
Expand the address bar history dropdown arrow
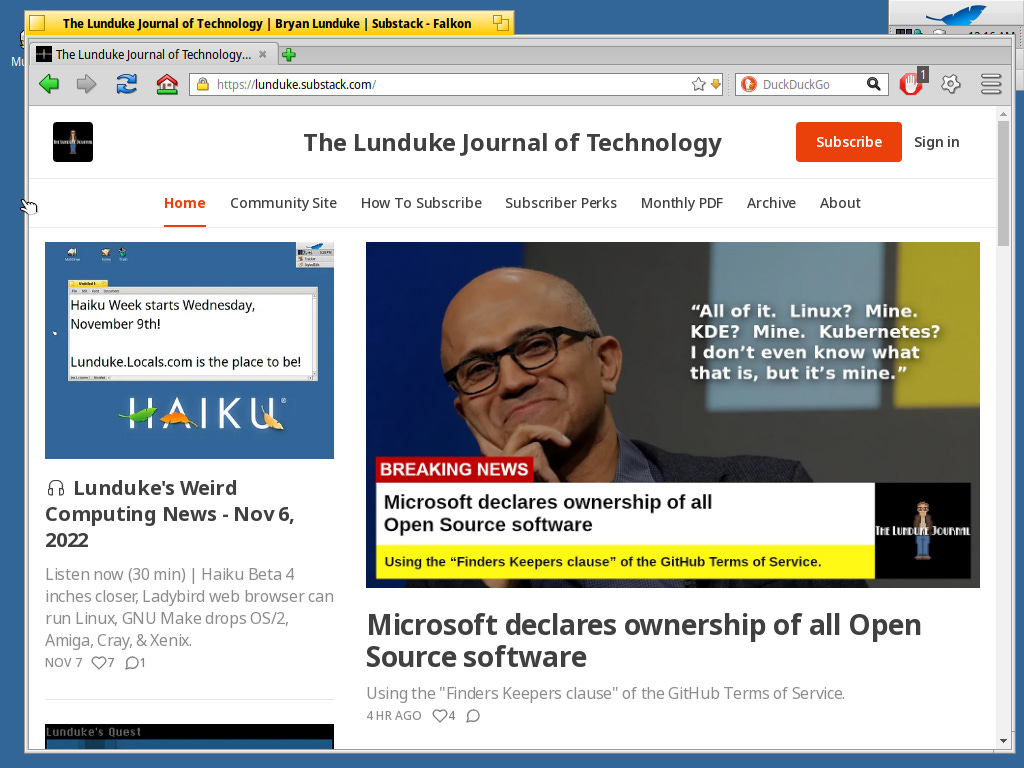click(715, 84)
